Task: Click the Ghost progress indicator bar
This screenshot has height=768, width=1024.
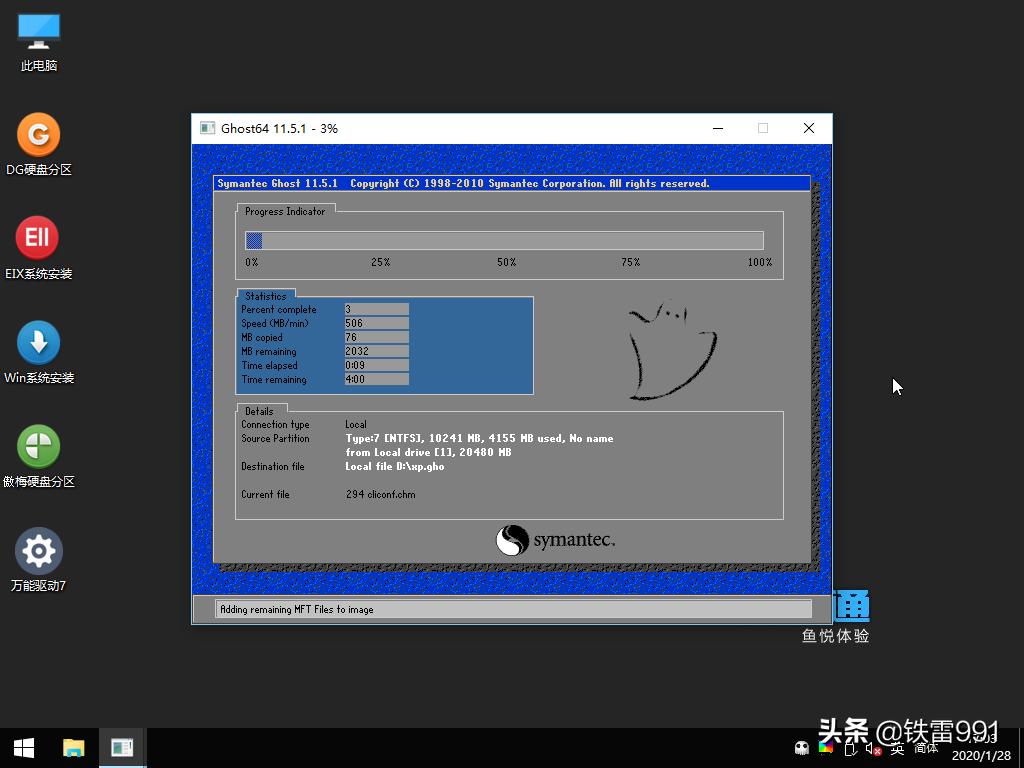Action: coord(504,240)
